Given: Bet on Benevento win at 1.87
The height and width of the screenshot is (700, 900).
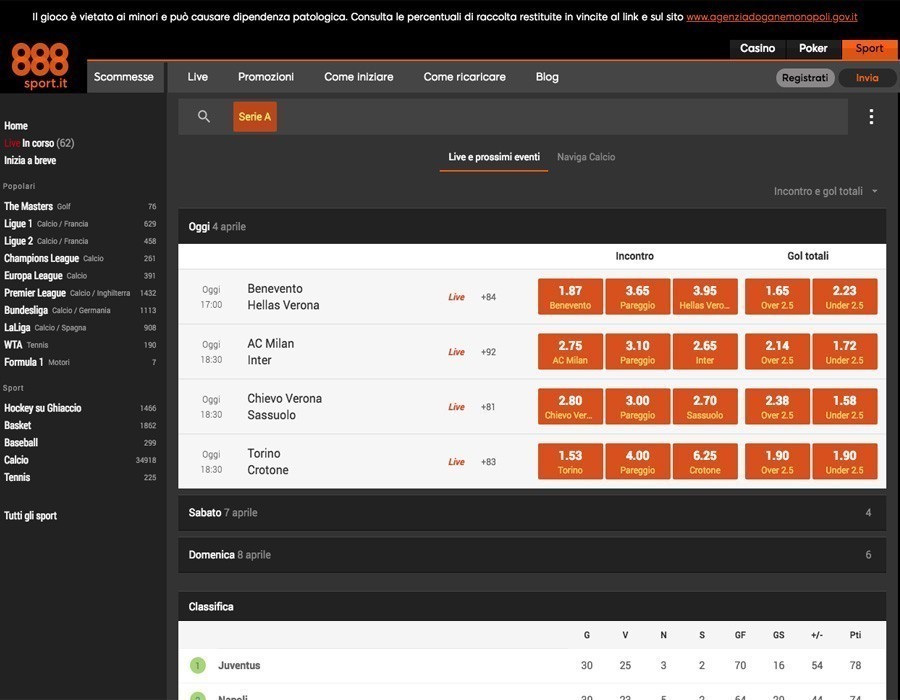Looking at the screenshot, I should (x=570, y=297).
